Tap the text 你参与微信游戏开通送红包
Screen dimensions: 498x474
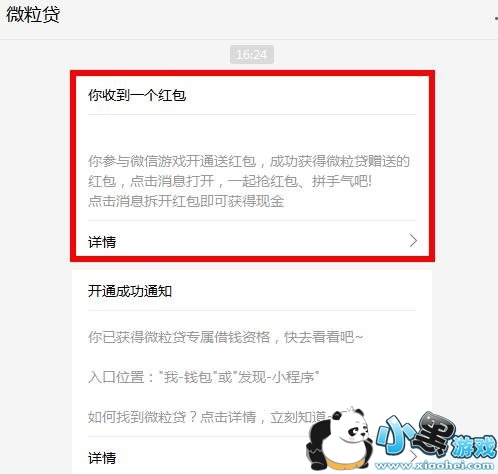pos(172,161)
